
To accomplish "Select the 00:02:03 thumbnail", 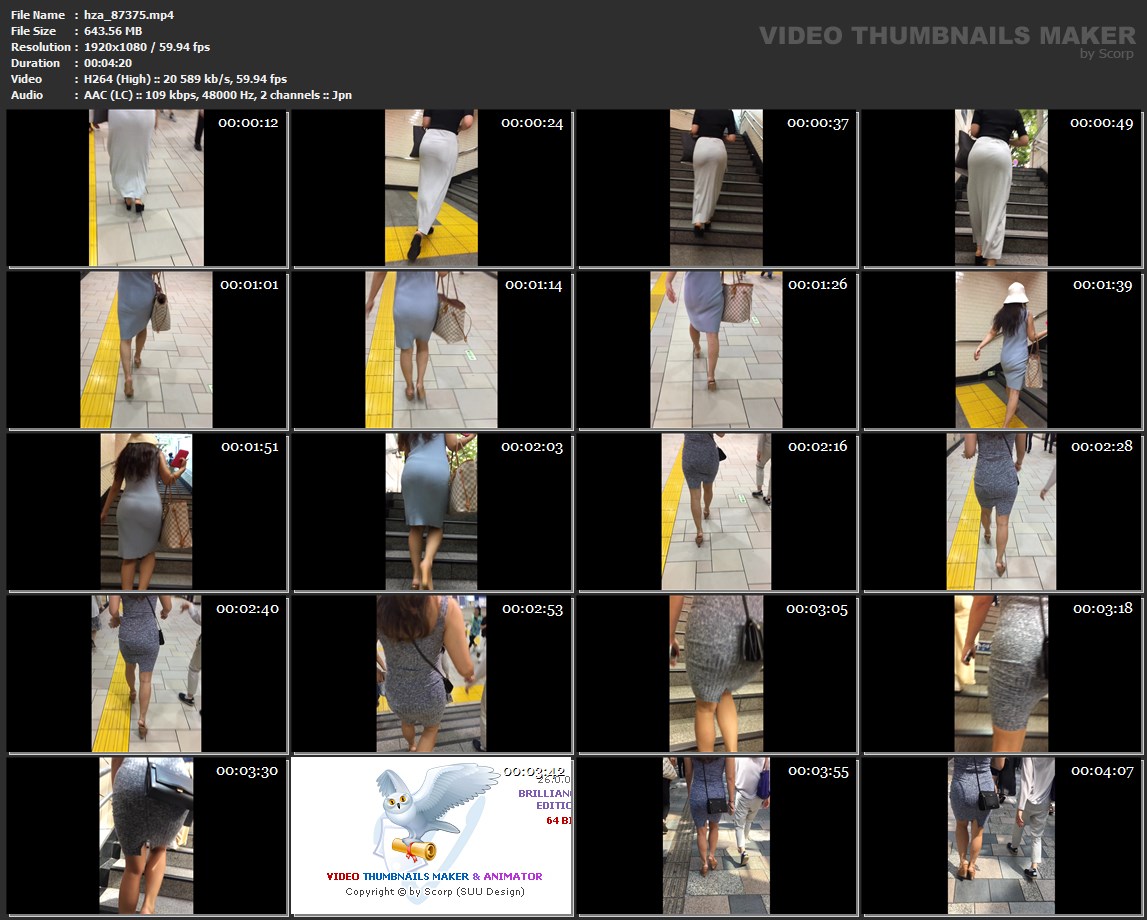I will pyautogui.click(x=432, y=512).
